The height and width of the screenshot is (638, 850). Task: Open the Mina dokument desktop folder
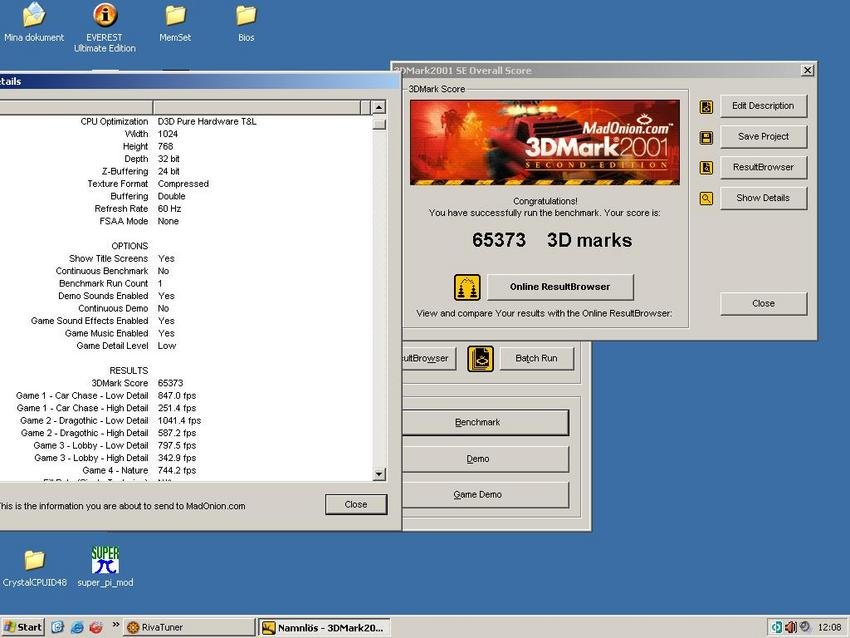(34, 22)
